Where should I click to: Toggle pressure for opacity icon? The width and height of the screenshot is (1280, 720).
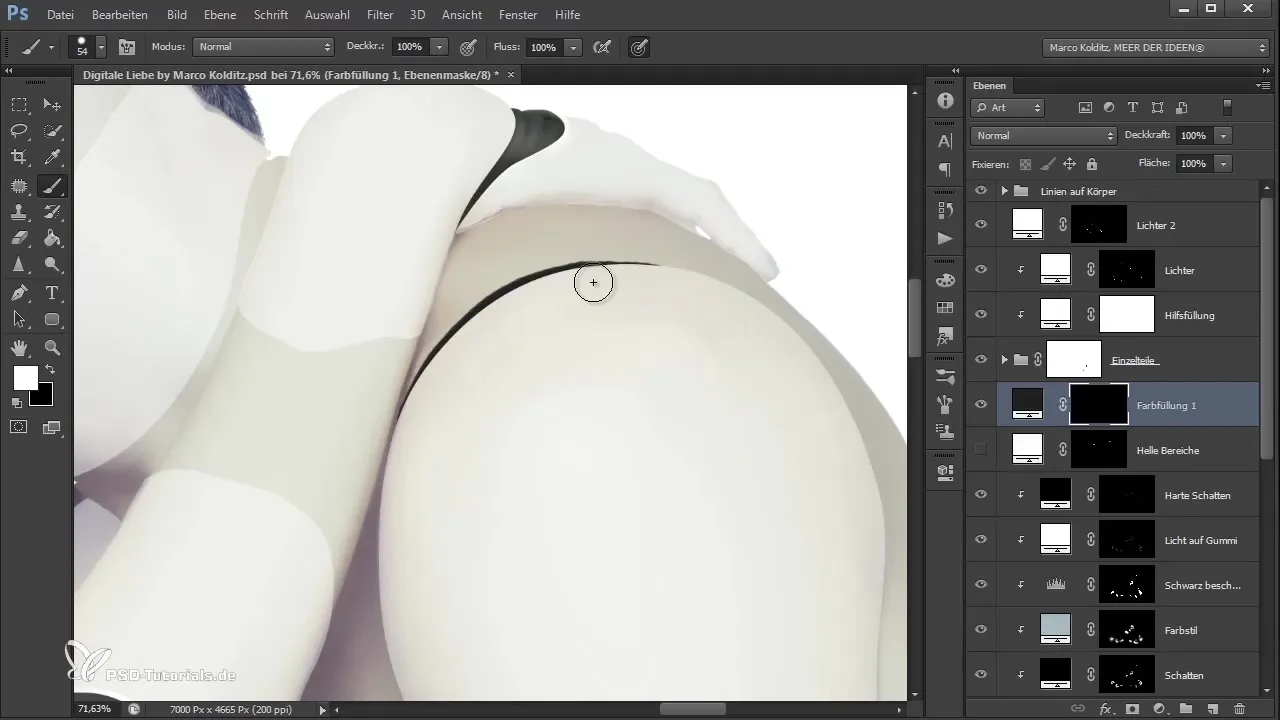[x=468, y=47]
